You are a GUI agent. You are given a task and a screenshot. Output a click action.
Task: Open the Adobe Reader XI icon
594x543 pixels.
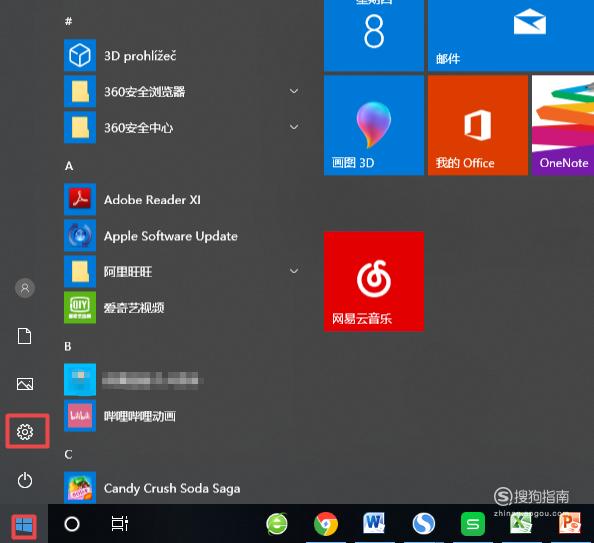[x=80, y=199]
